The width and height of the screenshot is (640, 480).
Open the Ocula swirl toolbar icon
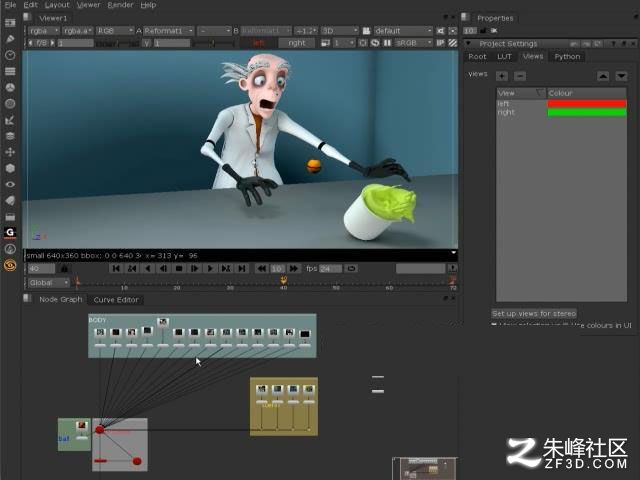click(10, 265)
